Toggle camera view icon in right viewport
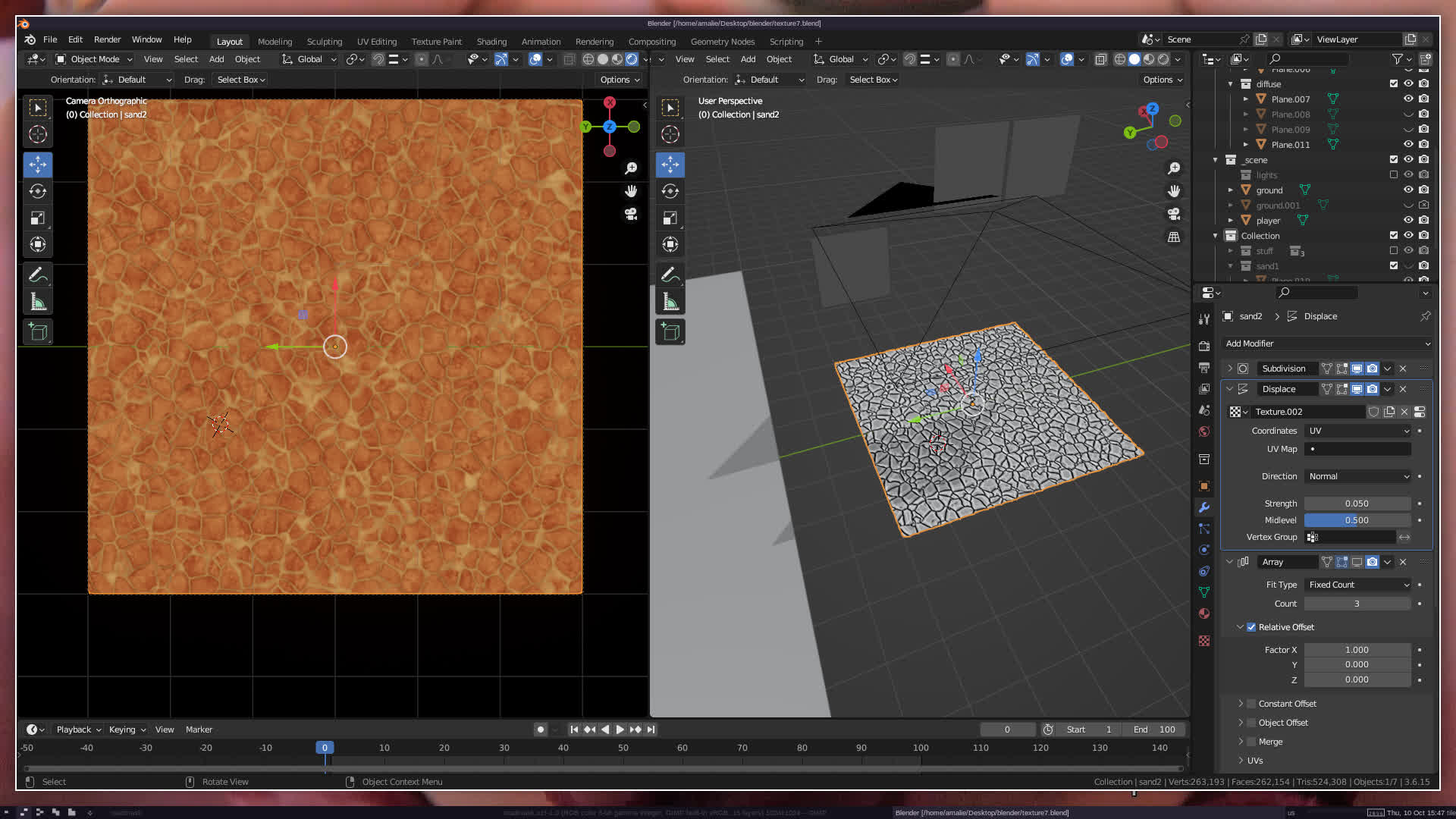 click(1174, 214)
